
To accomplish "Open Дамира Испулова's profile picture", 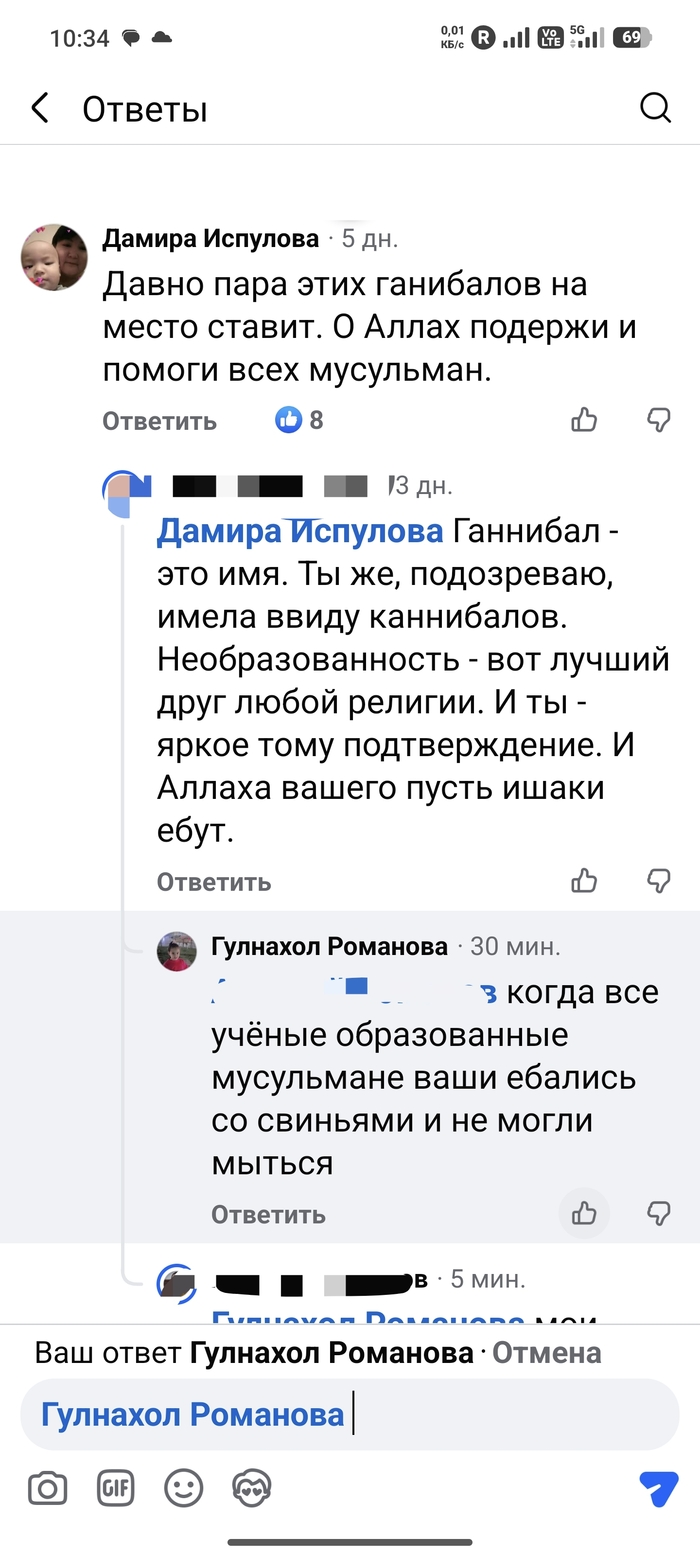I will [x=55, y=257].
